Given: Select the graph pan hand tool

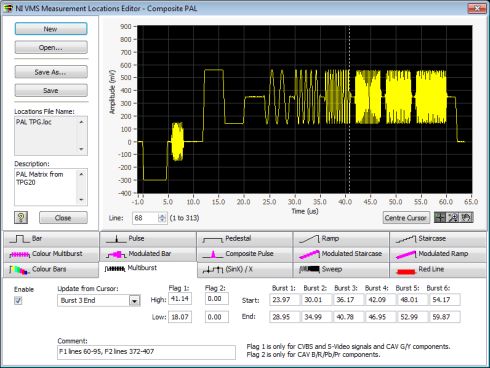Looking at the screenshot, I should (466, 218).
